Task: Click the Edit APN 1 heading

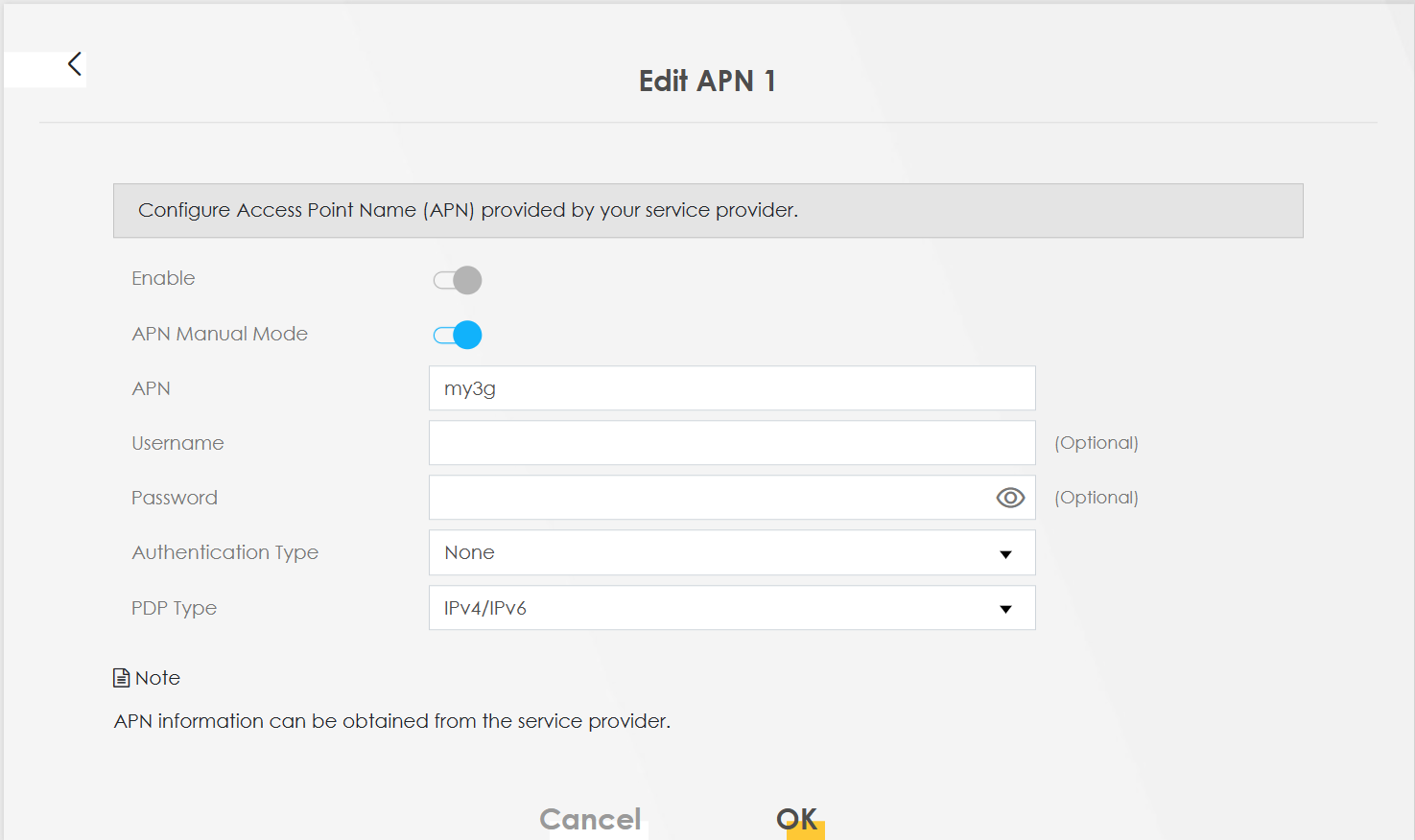Action: tap(707, 82)
